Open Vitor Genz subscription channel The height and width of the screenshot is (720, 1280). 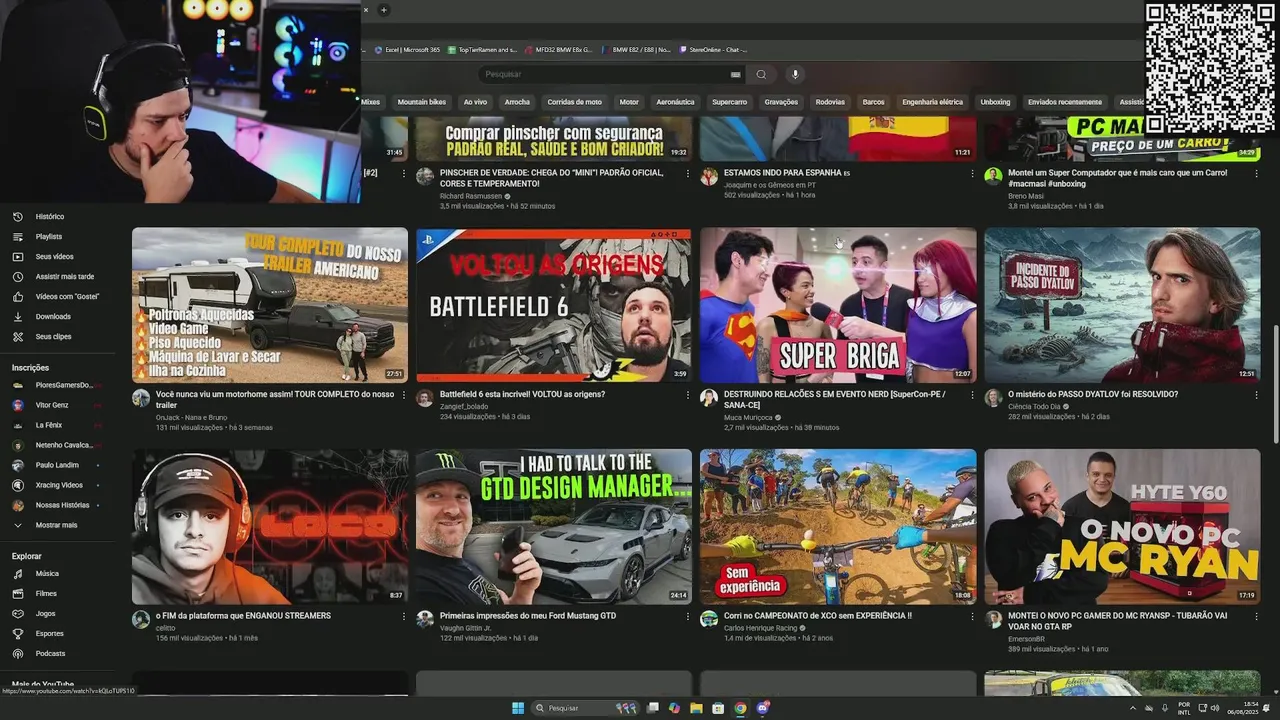click(x=52, y=405)
